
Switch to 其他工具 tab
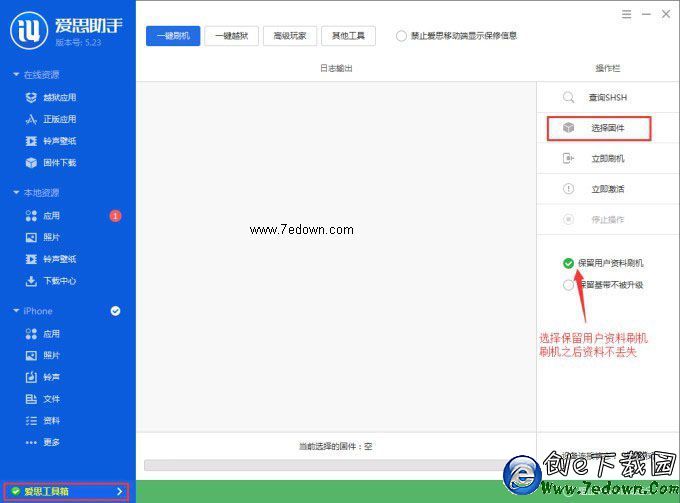348,36
